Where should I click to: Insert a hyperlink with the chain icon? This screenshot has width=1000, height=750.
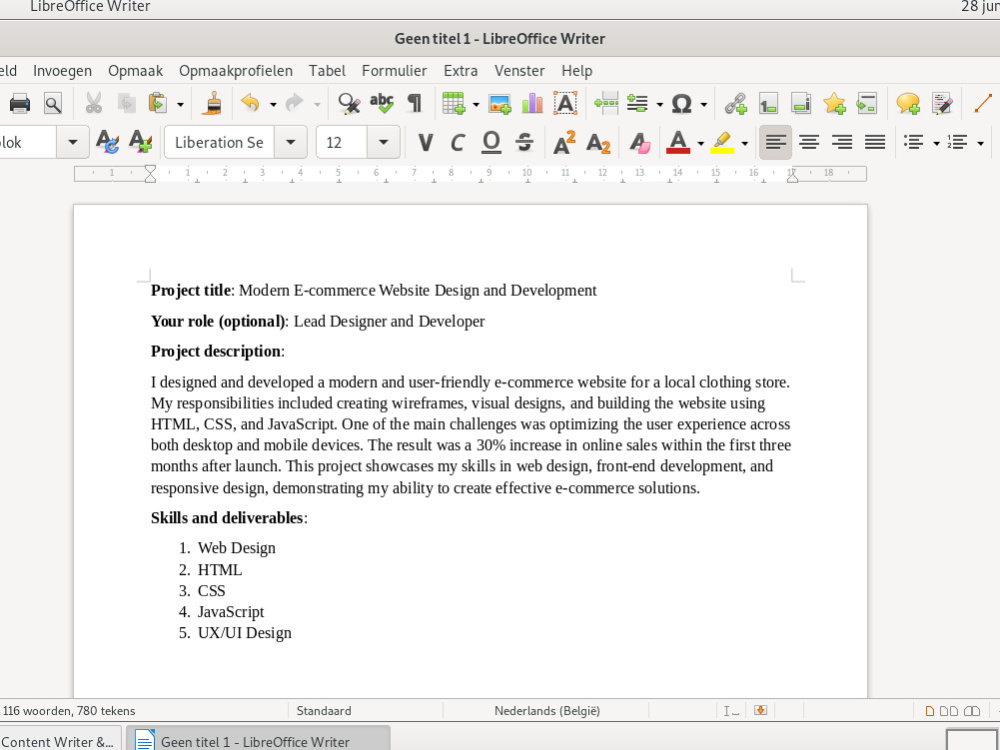pos(735,103)
